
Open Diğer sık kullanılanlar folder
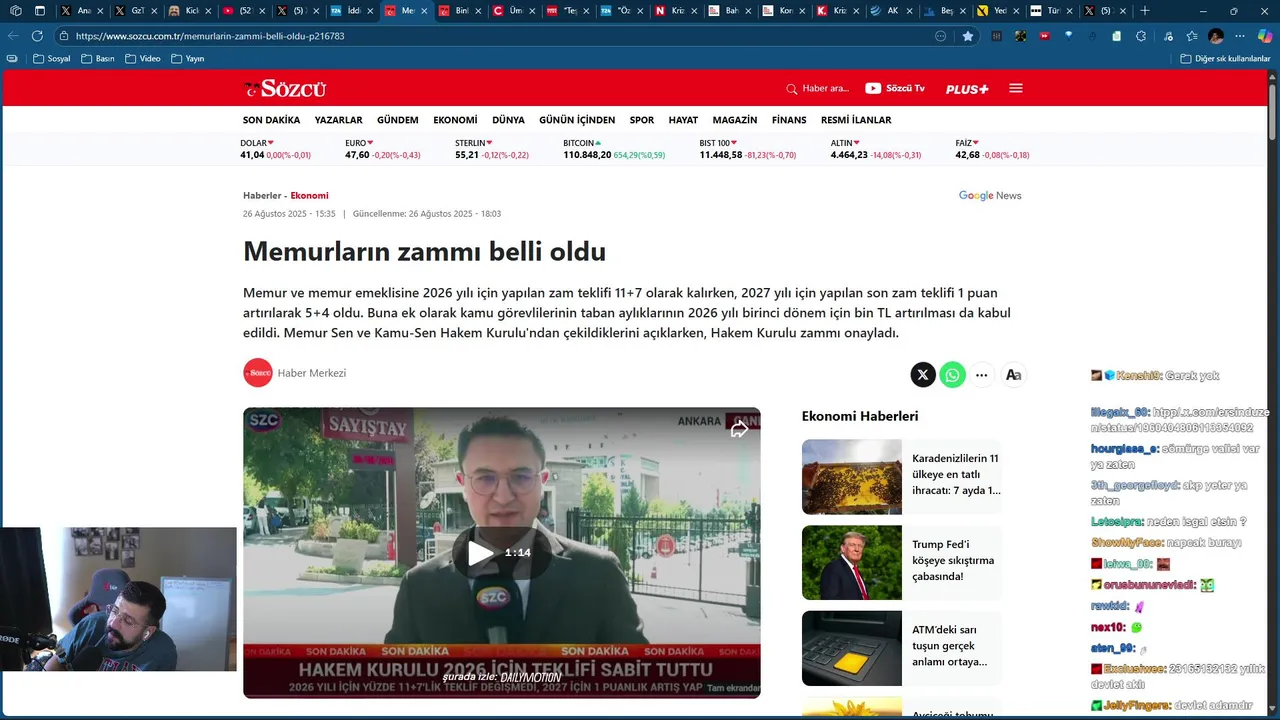(1225, 59)
